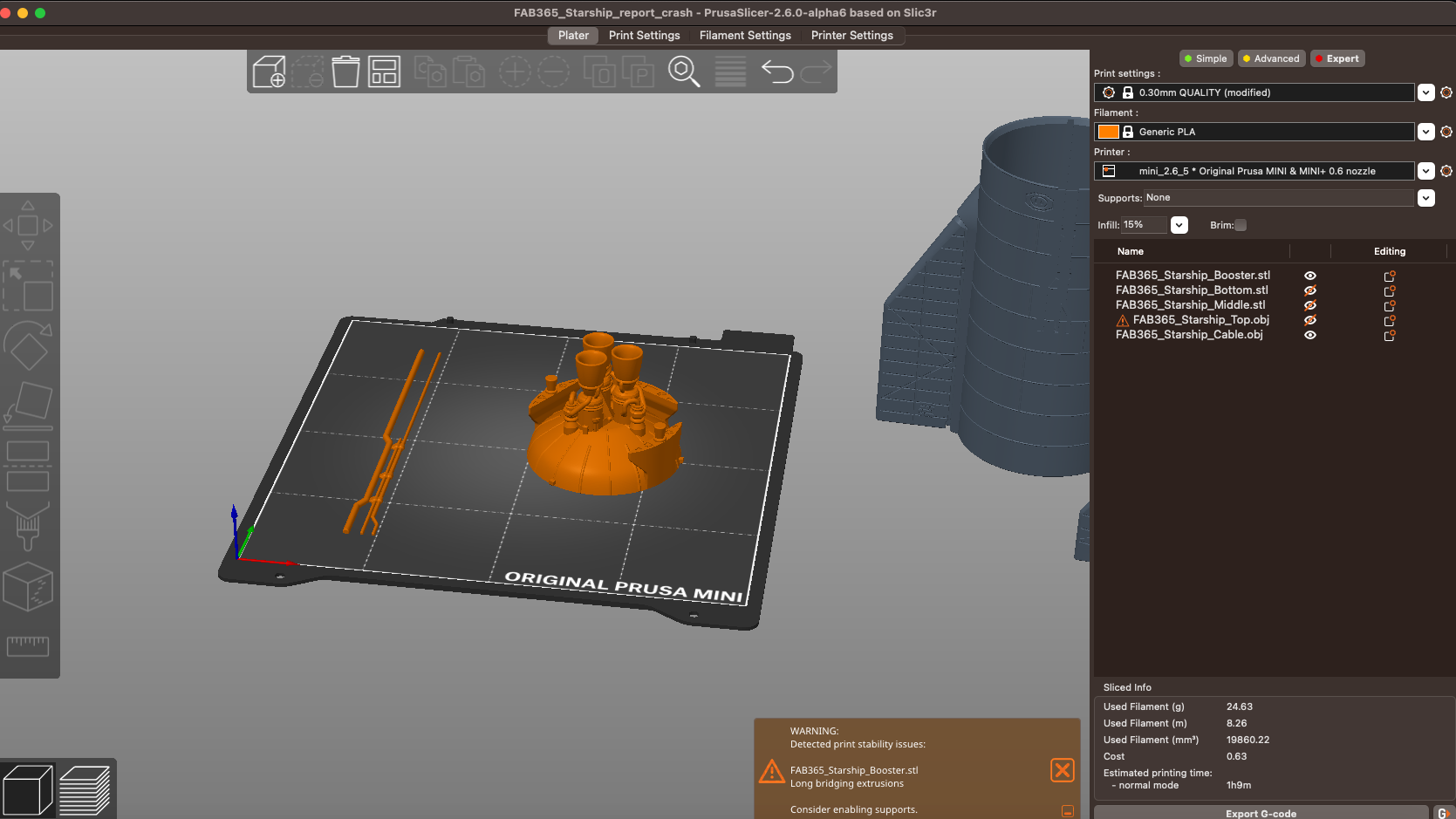Open the Supports dropdown
1456x819 pixels.
tap(1425, 198)
